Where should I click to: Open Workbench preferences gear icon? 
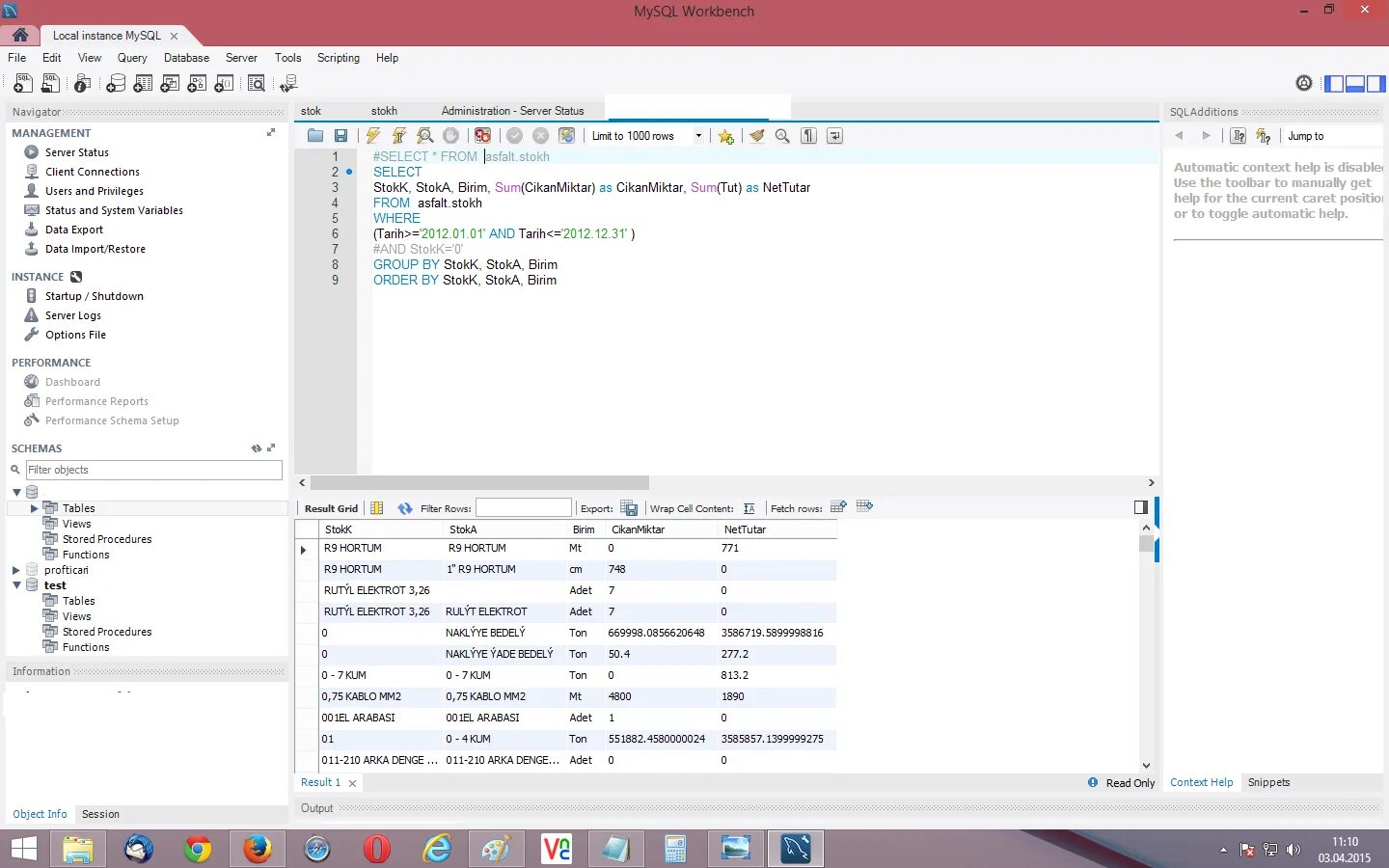1304,83
